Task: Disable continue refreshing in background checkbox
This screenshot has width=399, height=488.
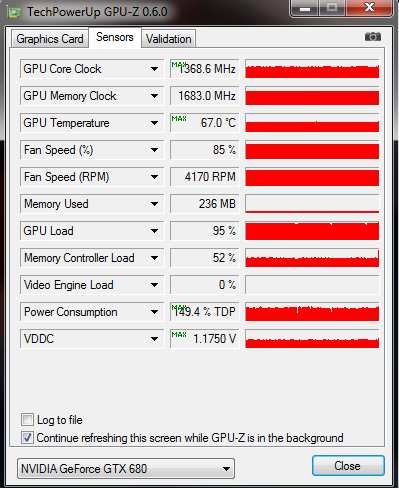Action: (x=27, y=437)
